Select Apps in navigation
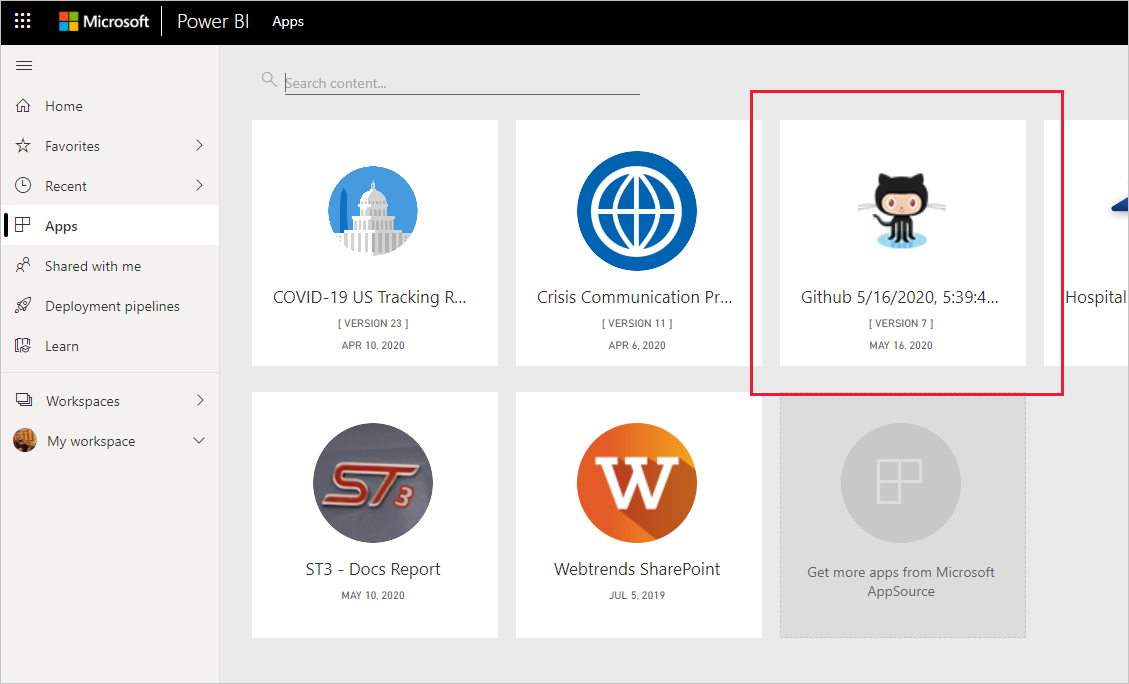This screenshot has height=684, width=1129. [x=110, y=225]
